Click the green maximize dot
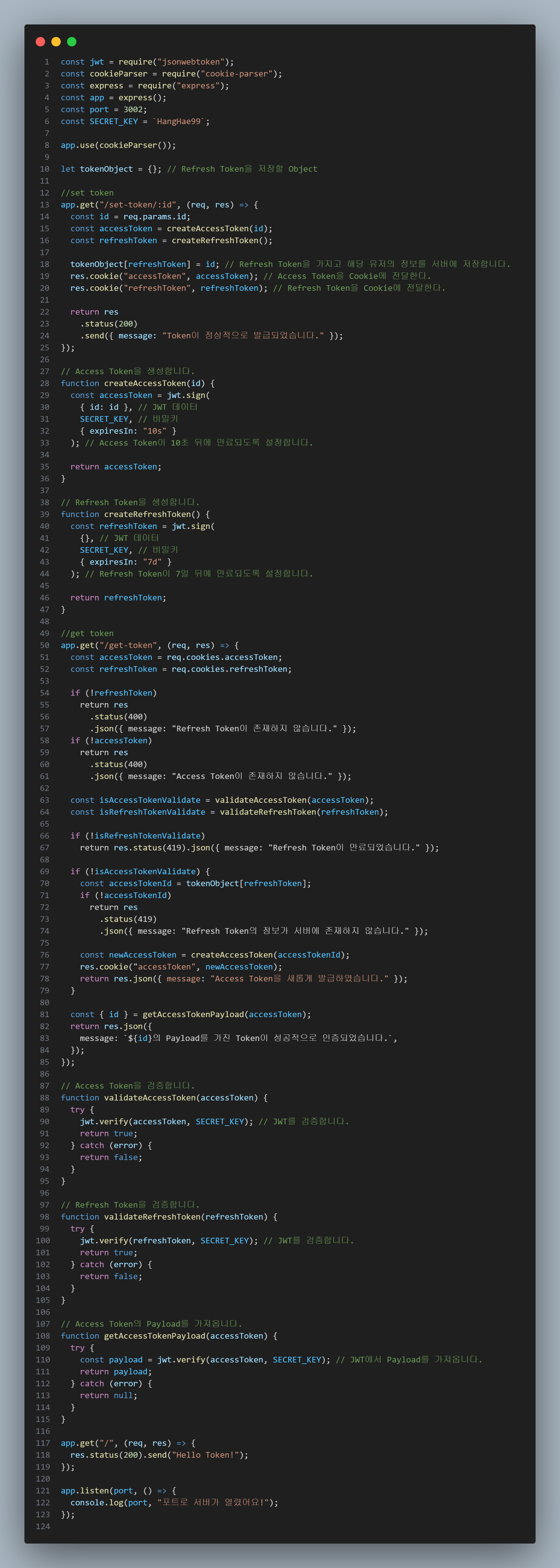Image resolution: width=560 pixels, height=1568 pixels. [72, 41]
